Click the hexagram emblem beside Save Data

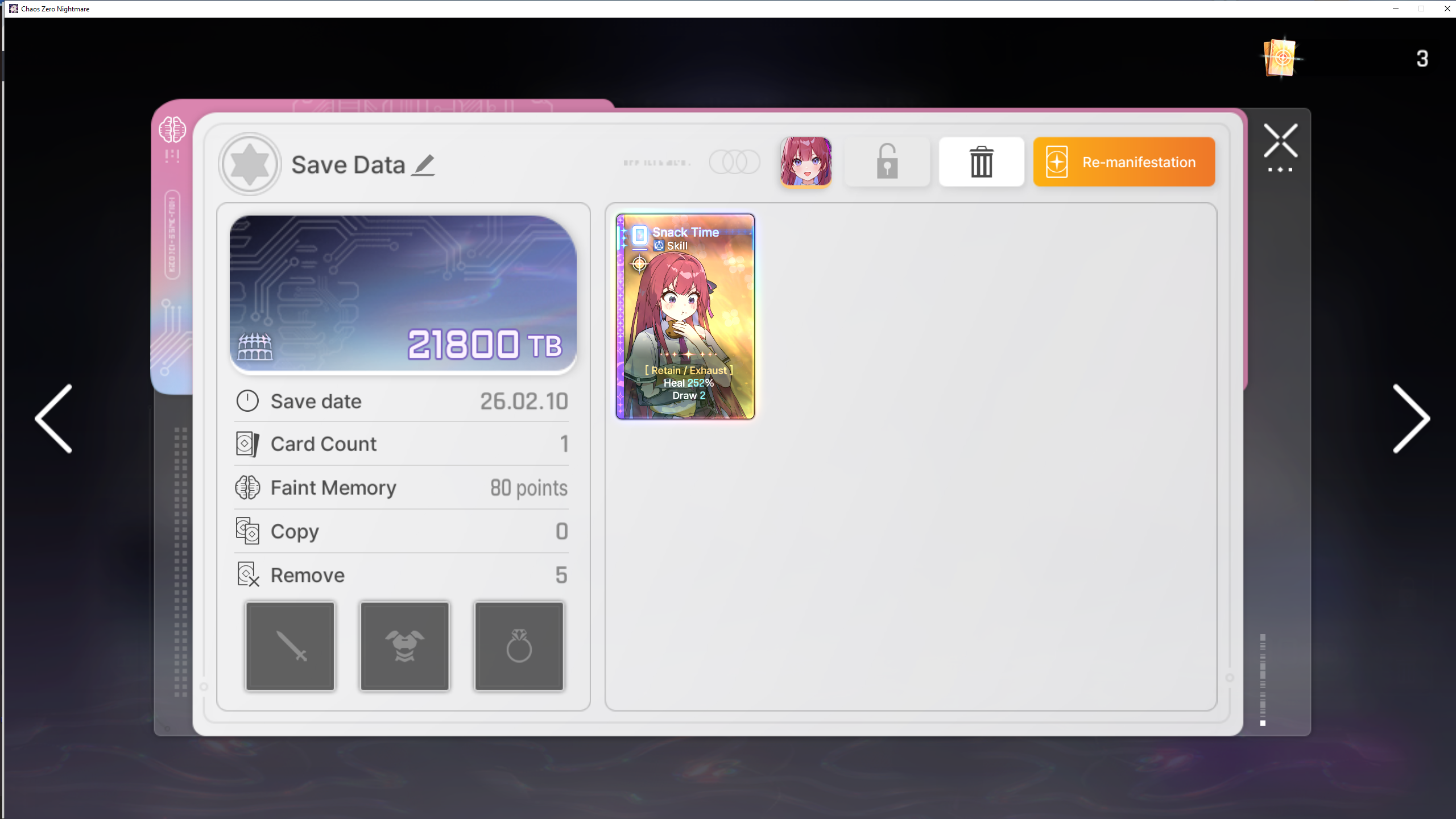250,164
